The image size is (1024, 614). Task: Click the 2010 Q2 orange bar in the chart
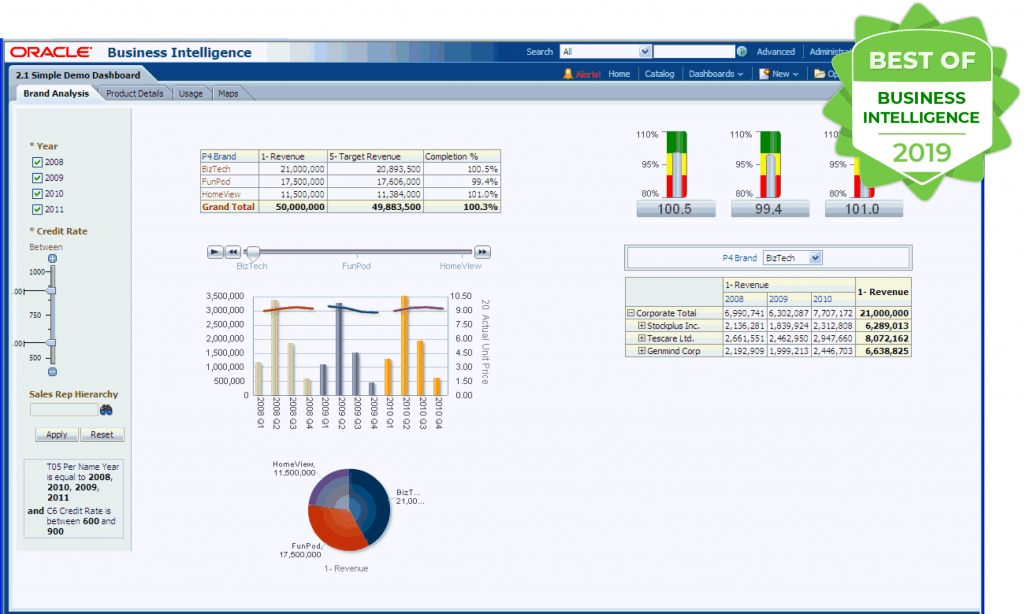405,346
